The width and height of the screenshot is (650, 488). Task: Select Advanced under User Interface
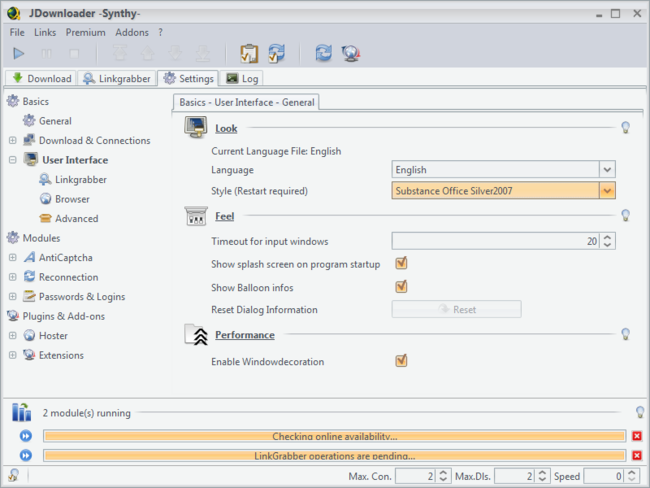tap(77, 219)
